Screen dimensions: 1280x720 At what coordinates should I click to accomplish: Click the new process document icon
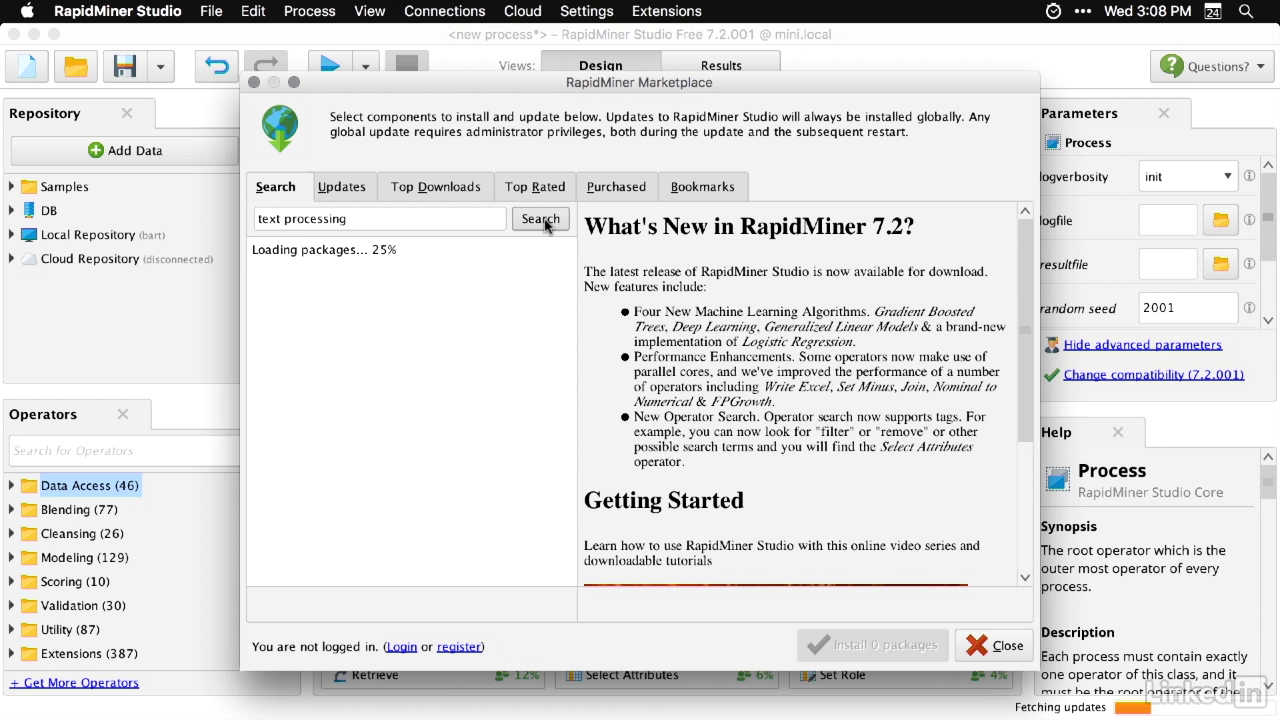pyautogui.click(x=27, y=66)
